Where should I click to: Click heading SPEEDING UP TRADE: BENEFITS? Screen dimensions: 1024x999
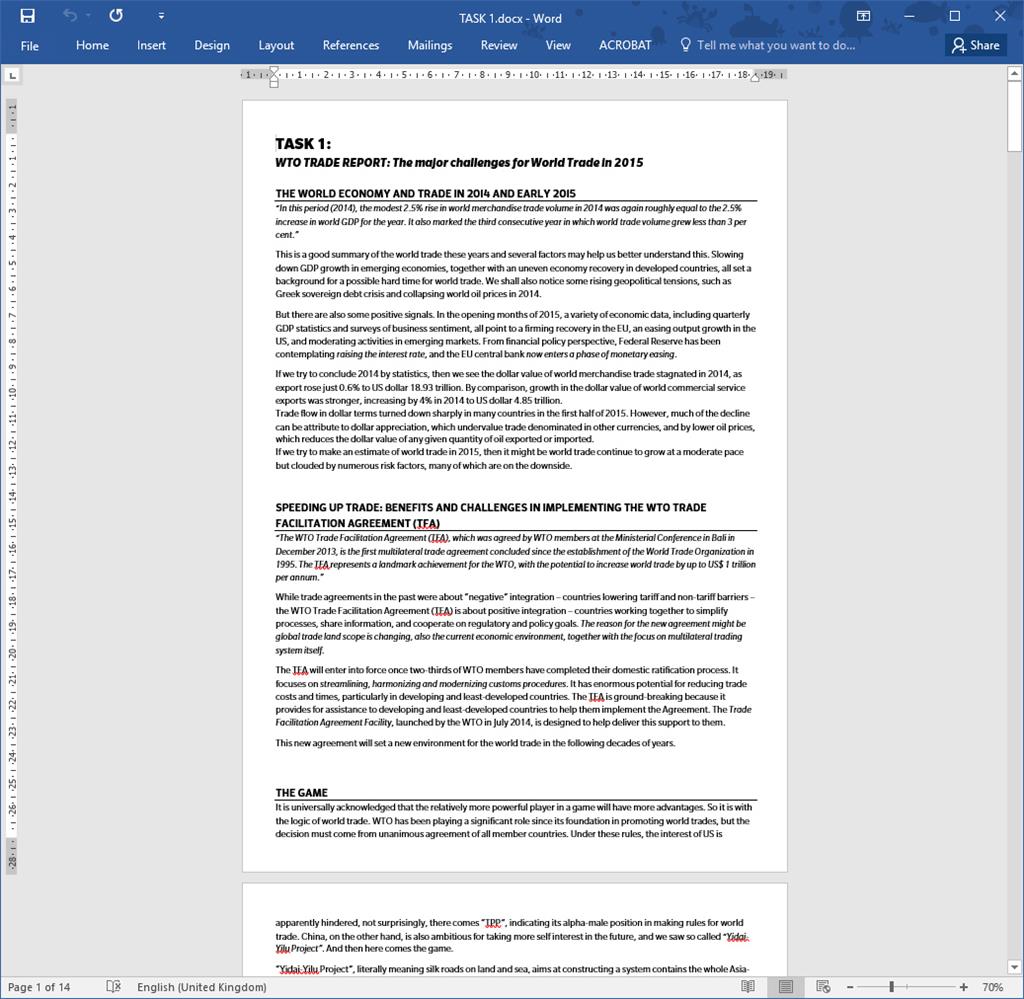point(490,515)
